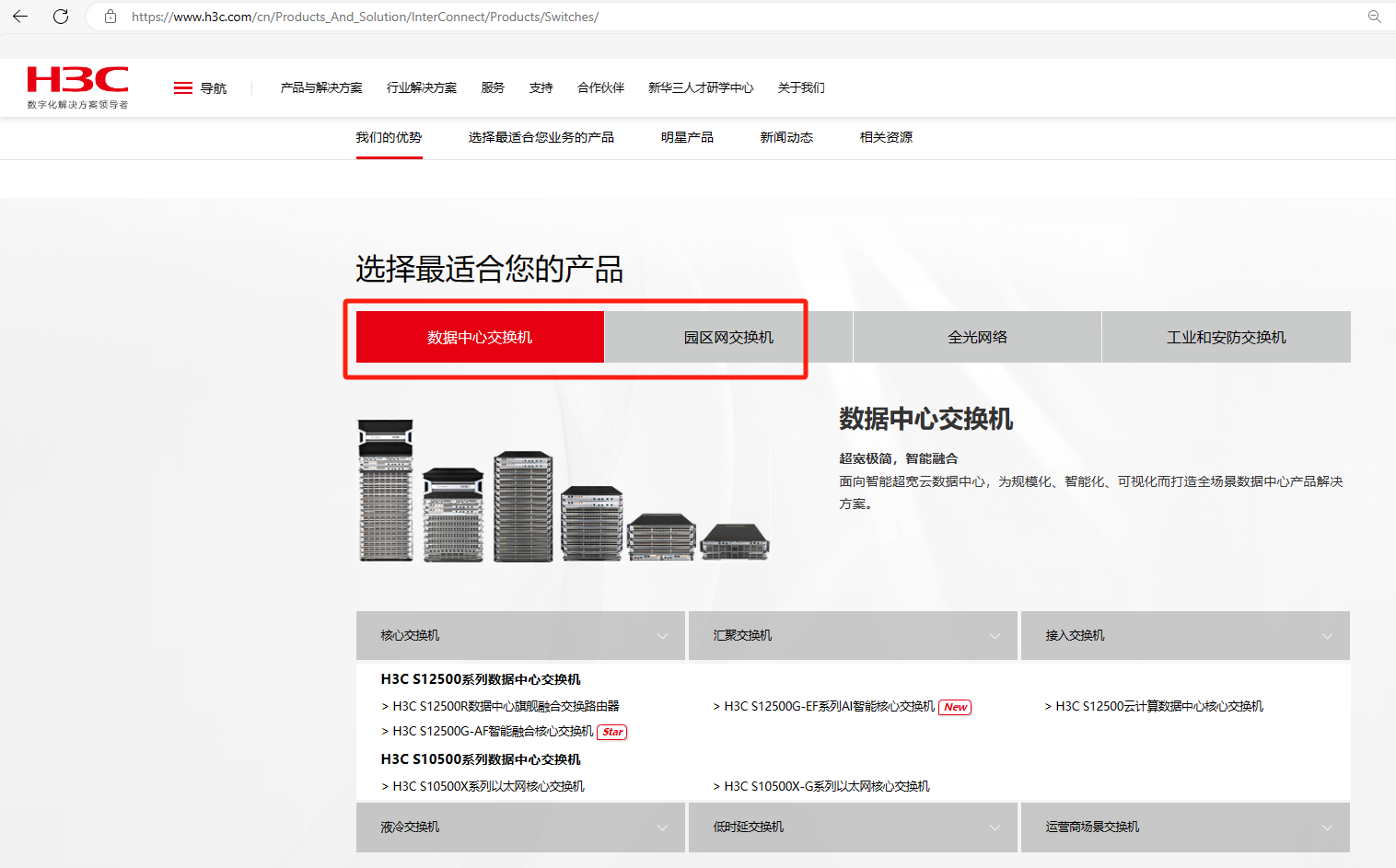Select the 我们的优势 section tab

pos(389,137)
